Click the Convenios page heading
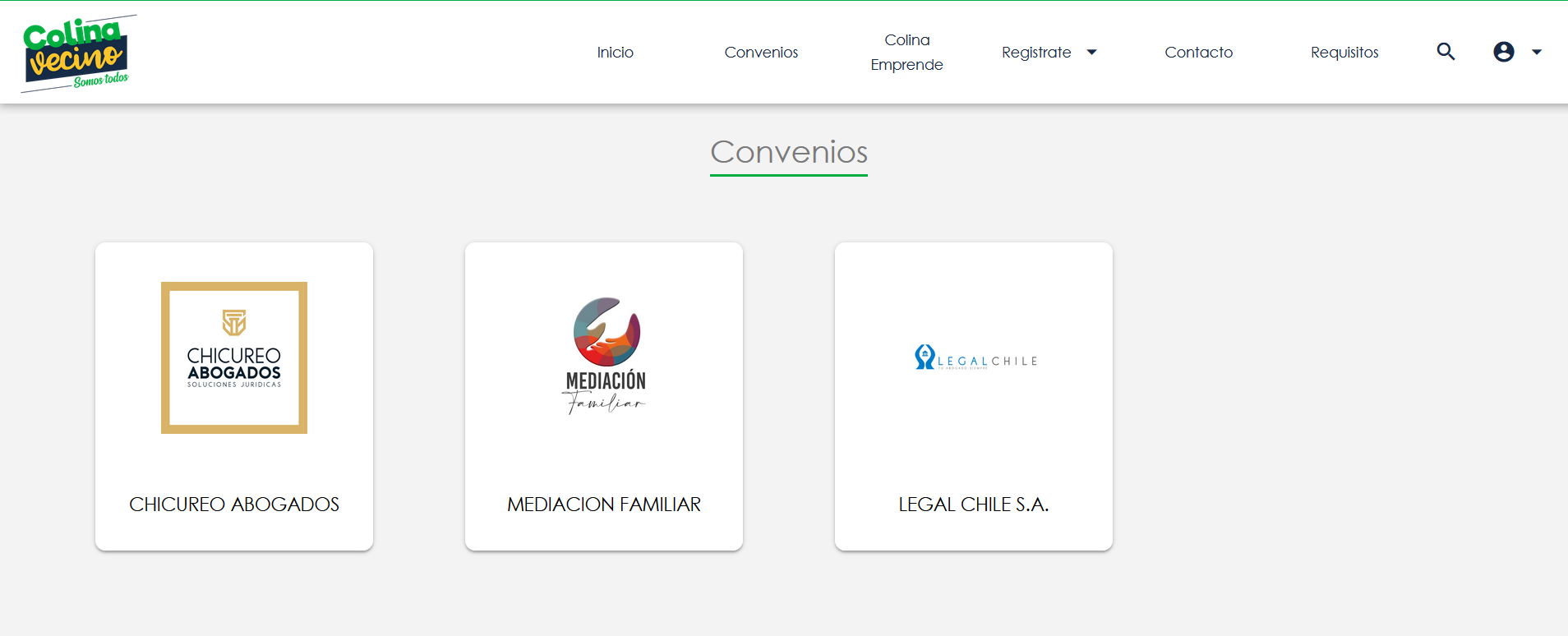Image resolution: width=1568 pixels, height=636 pixels. (x=789, y=152)
